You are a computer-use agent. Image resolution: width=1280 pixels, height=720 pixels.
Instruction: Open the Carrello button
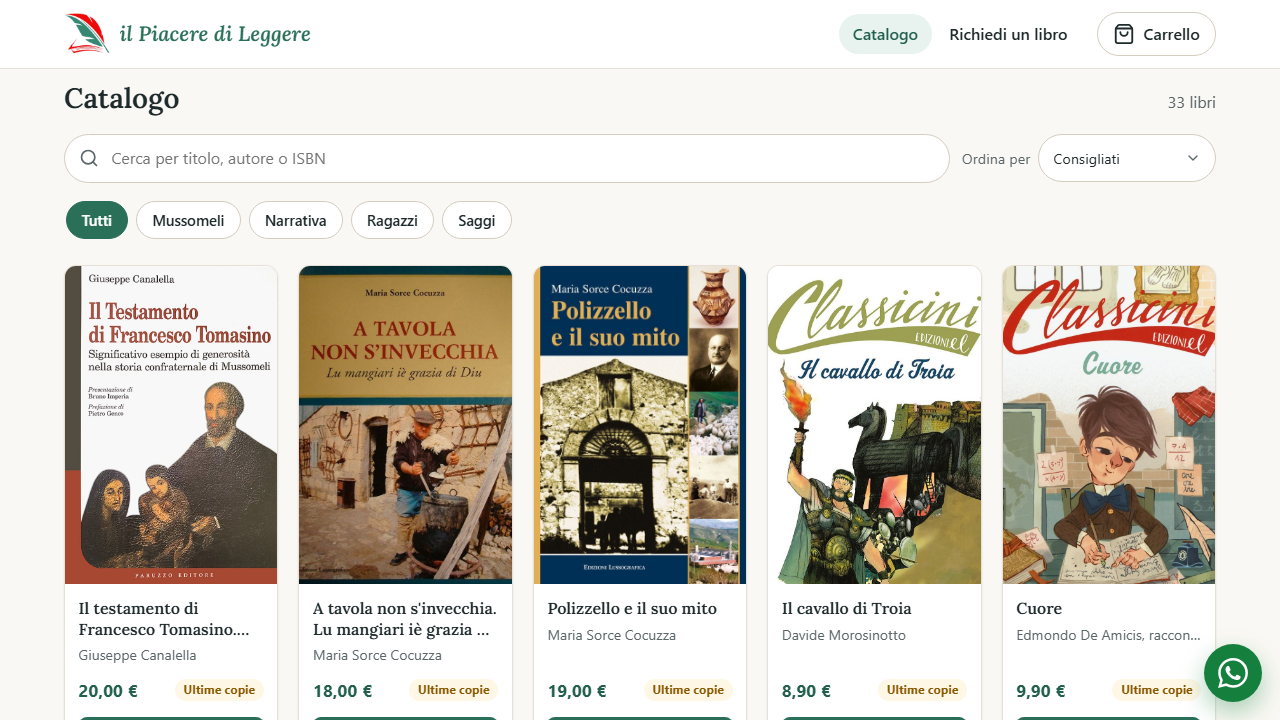pos(1156,34)
